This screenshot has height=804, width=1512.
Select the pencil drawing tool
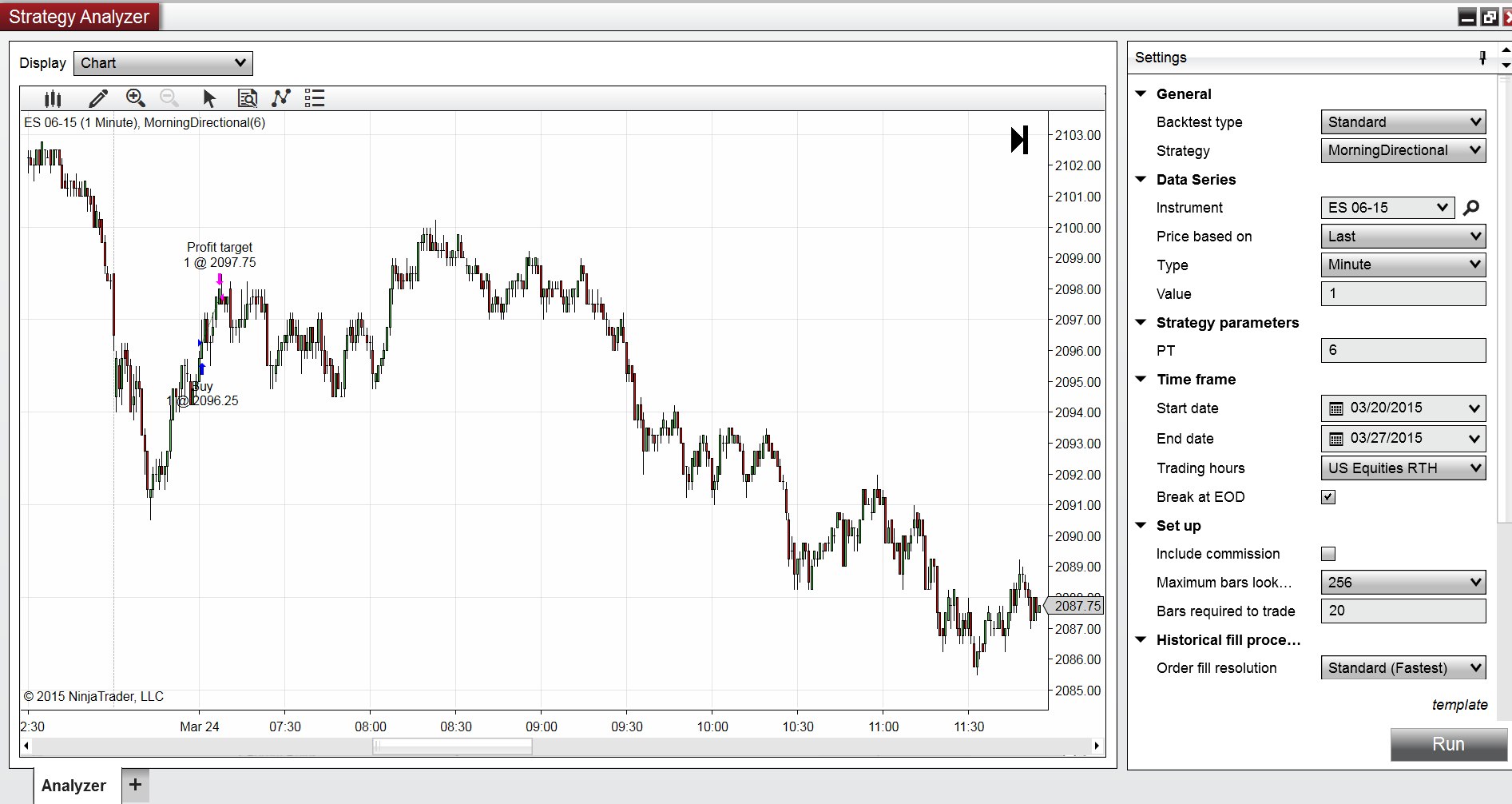point(98,98)
